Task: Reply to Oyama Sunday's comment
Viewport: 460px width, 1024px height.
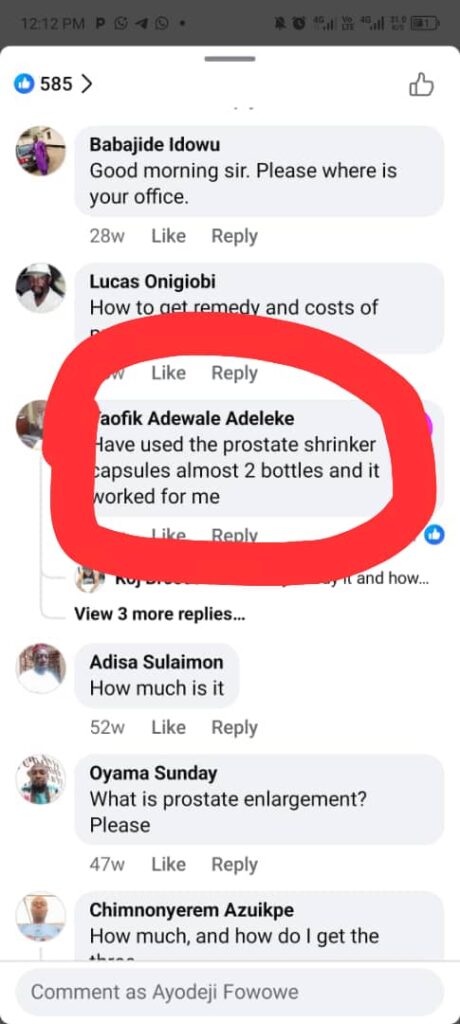Action: [x=234, y=864]
